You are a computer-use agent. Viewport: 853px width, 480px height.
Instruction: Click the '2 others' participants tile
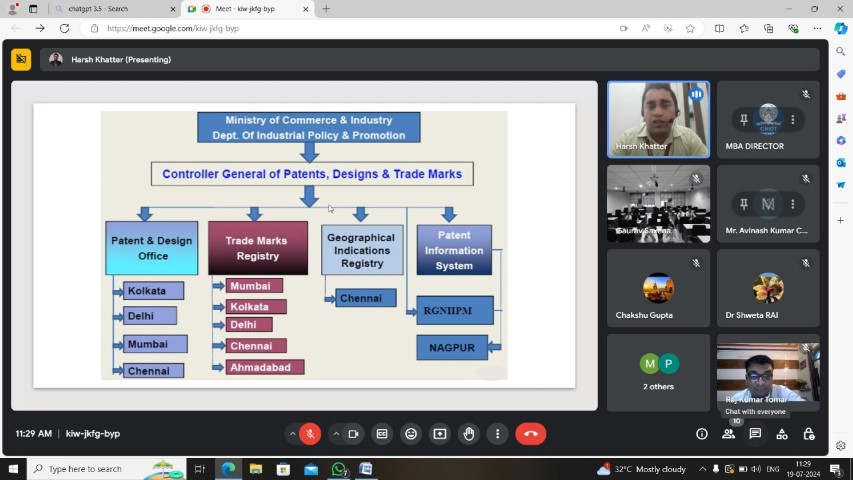point(658,372)
